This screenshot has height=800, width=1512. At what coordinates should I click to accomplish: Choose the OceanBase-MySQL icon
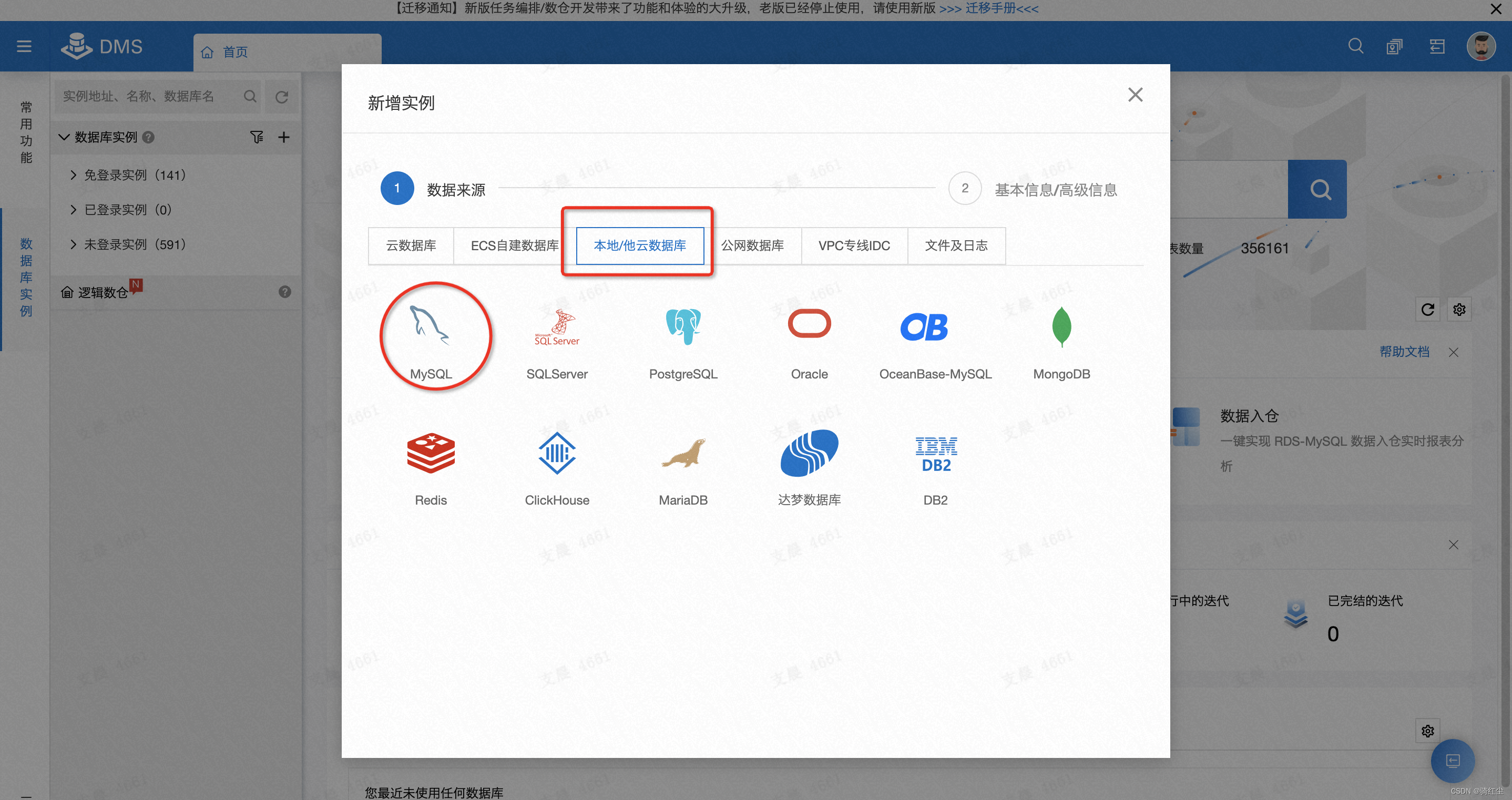[923, 326]
